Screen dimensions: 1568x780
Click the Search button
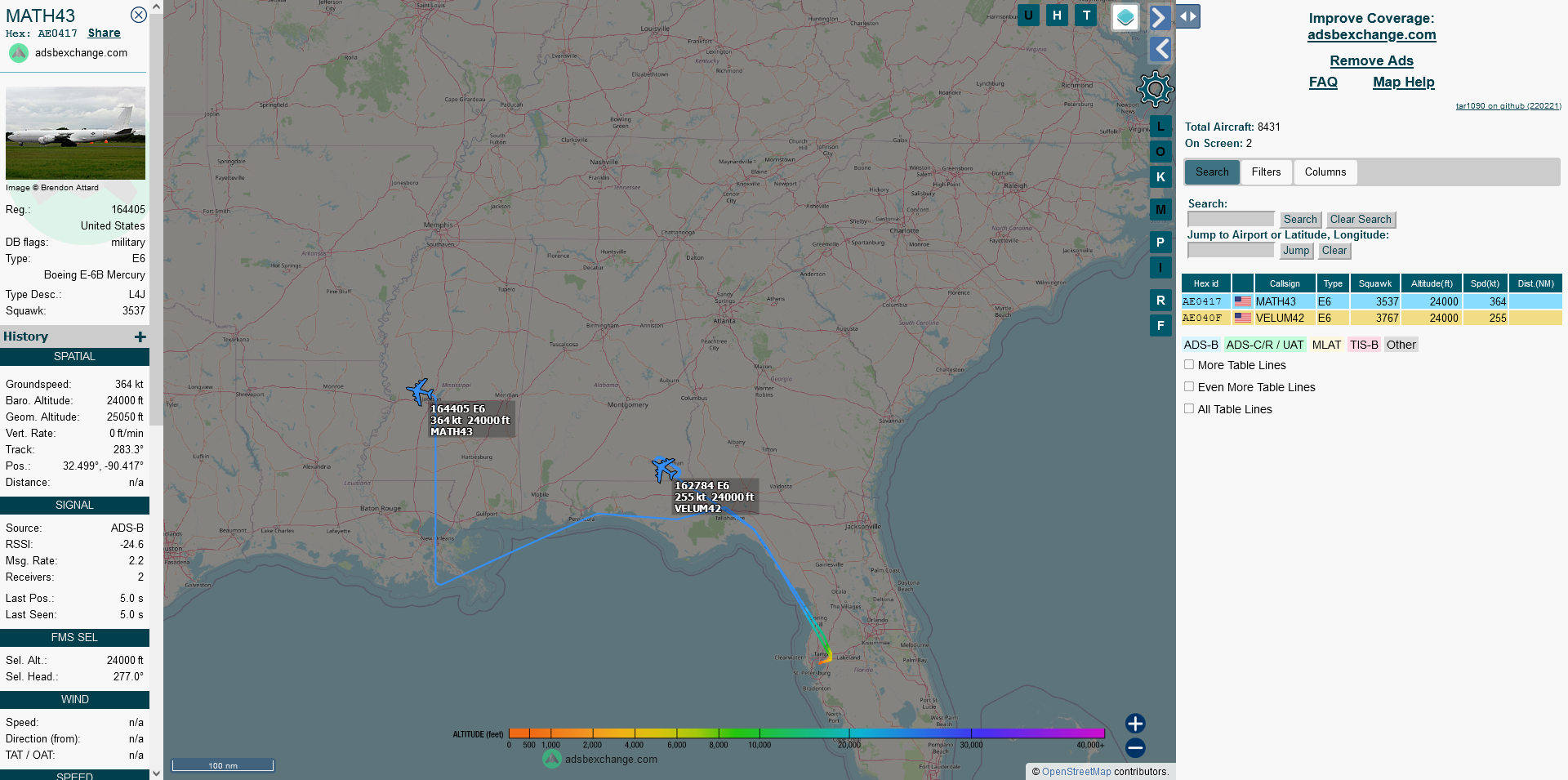[x=1300, y=220]
